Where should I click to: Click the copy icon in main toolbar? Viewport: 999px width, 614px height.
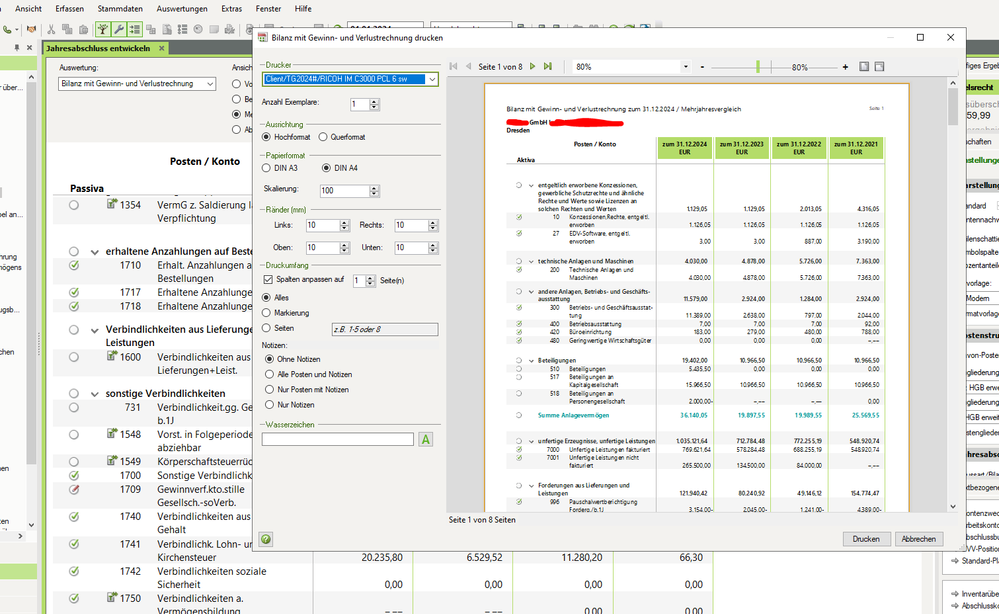pyautogui.click(x=68, y=29)
